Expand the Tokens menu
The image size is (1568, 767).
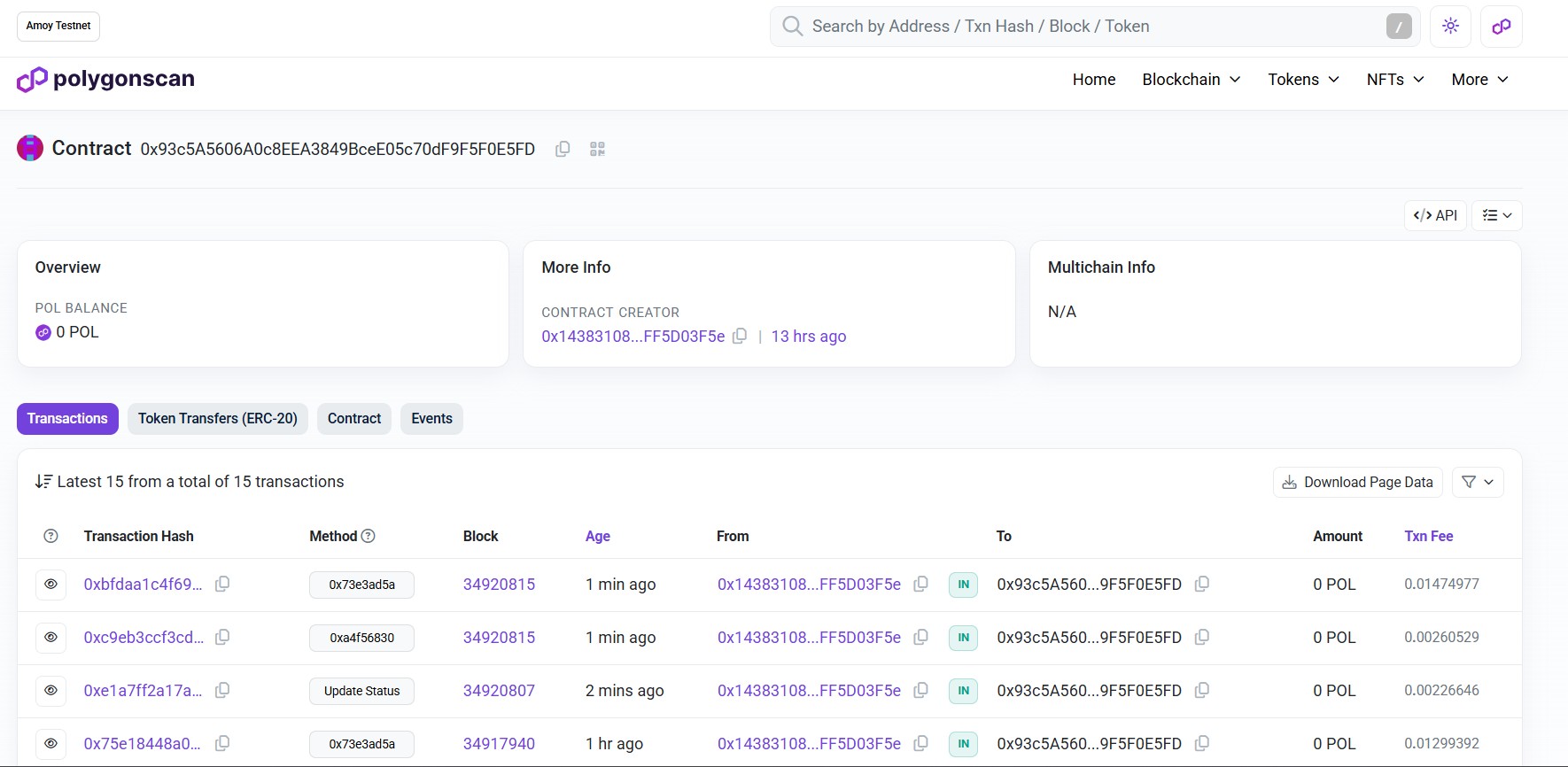pyautogui.click(x=1303, y=80)
